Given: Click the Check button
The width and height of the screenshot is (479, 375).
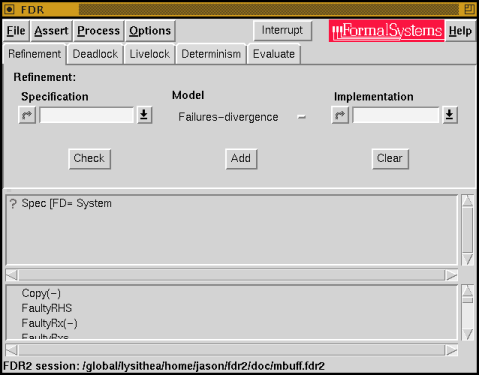Looking at the screenshot, I should pyautogui.click(x=89, y=158).
